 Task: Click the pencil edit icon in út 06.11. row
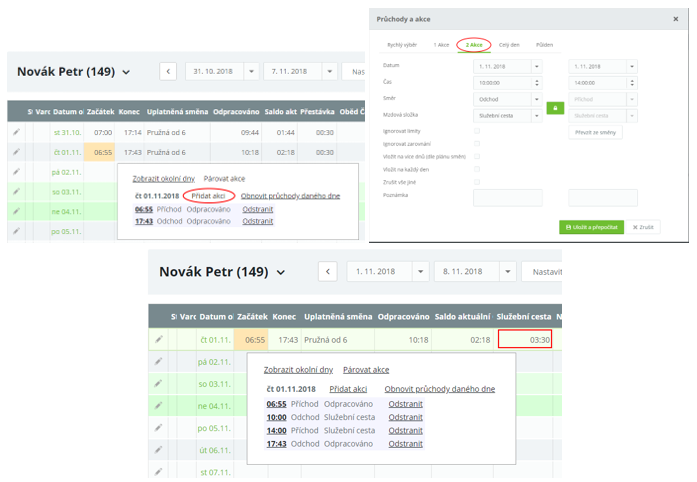pos(159,451)
